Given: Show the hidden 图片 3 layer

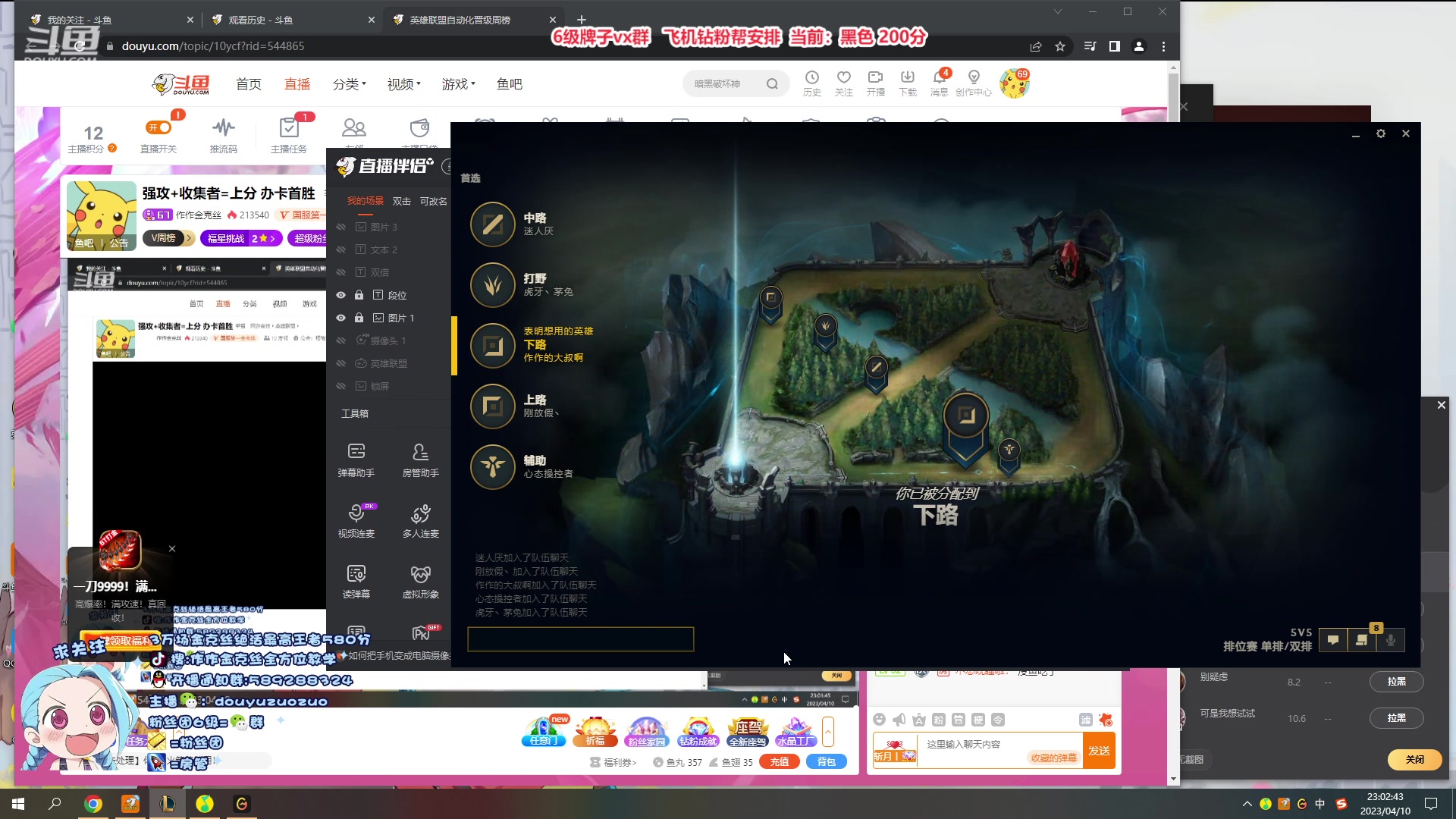Looking at the screenshot, I should [341, 227].
